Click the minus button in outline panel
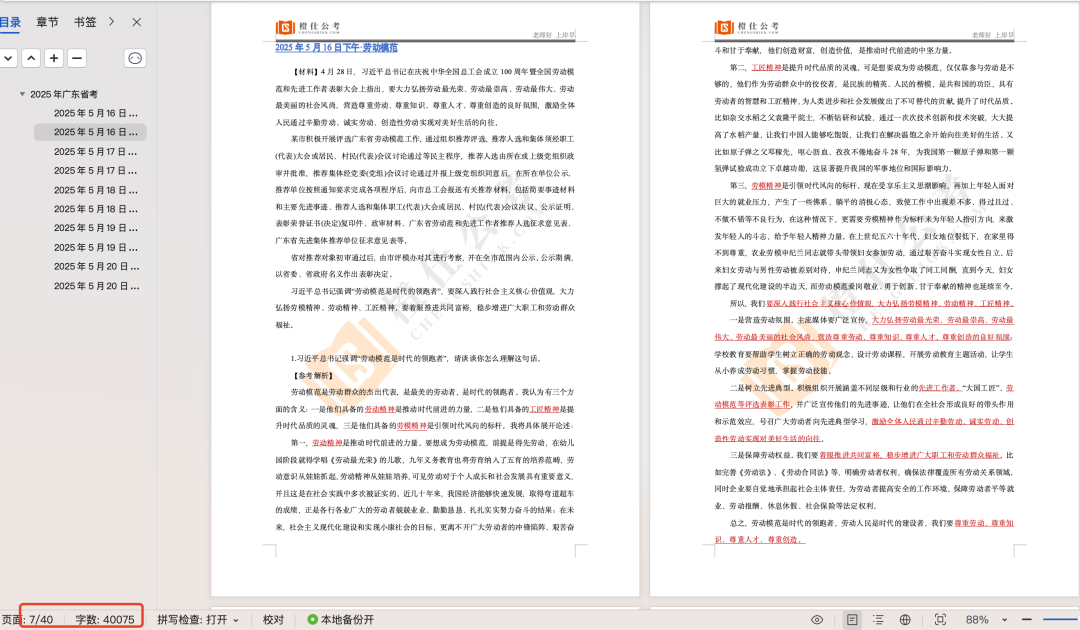Viewport: 1080px width, 630px height. pyautogui.click(x=77, y=58)
